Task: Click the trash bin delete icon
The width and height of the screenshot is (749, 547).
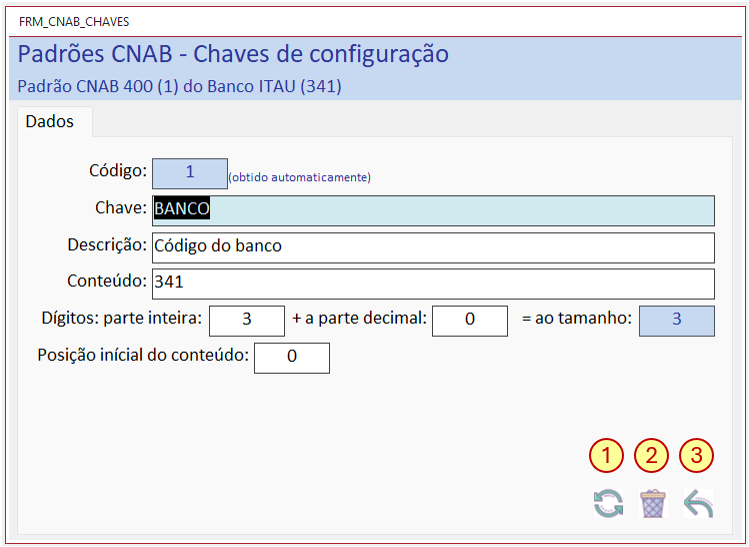Action: [653, 504]
